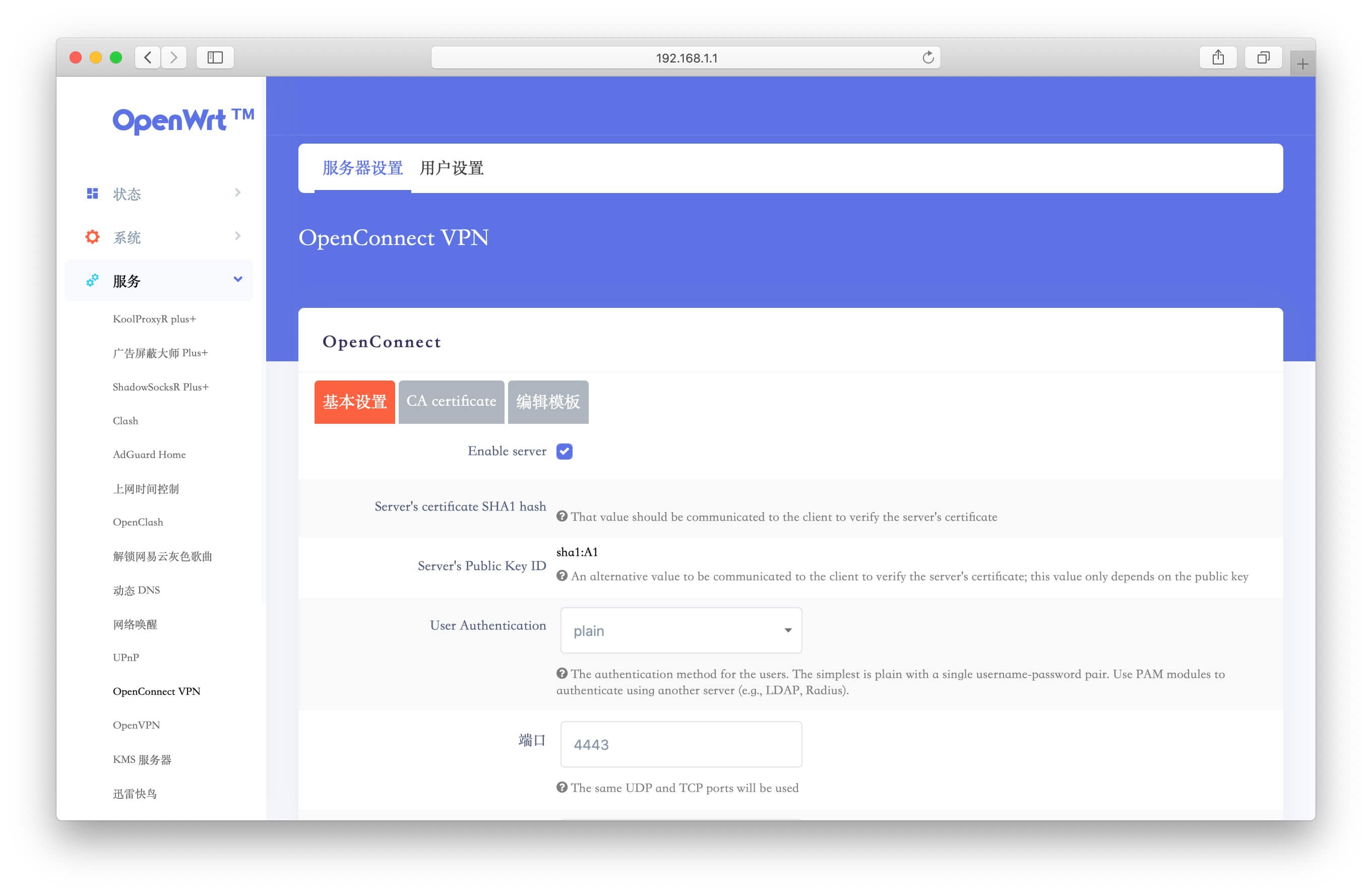Screen dimensions: 1372x895
Task: Open the CA certificate tab
Action: [452, 401]
